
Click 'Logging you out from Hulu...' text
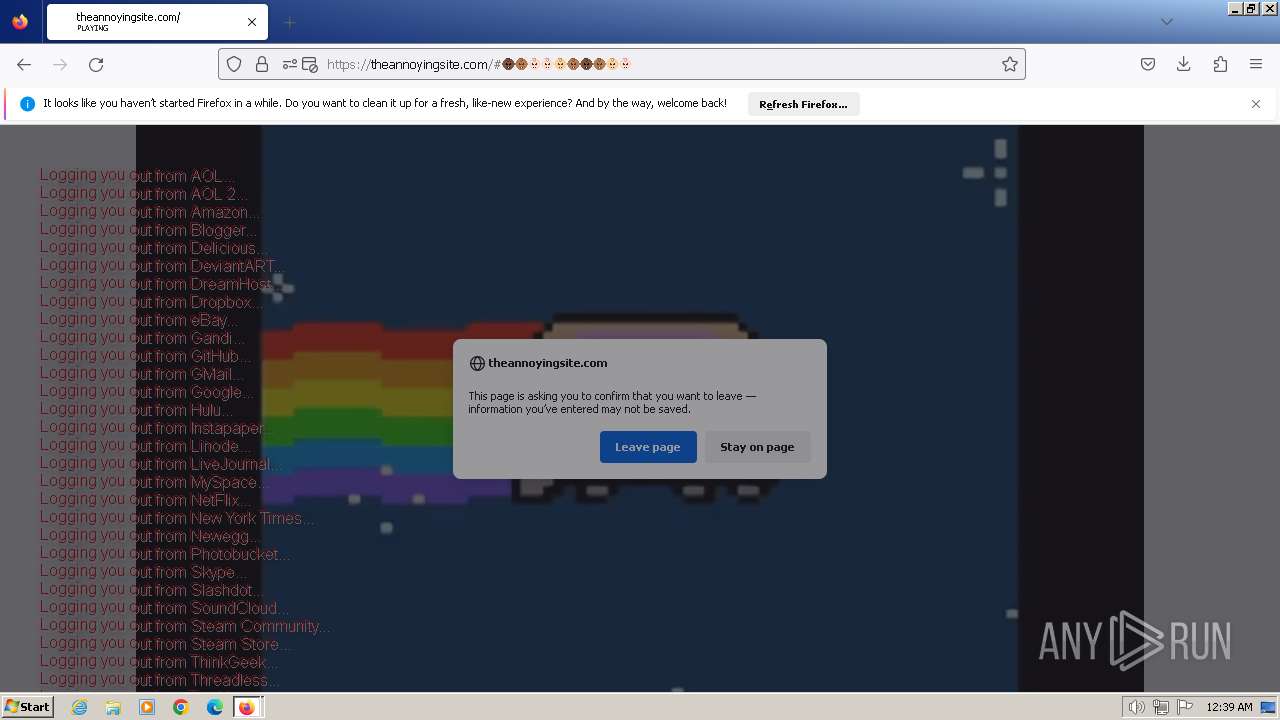point(137,409)
